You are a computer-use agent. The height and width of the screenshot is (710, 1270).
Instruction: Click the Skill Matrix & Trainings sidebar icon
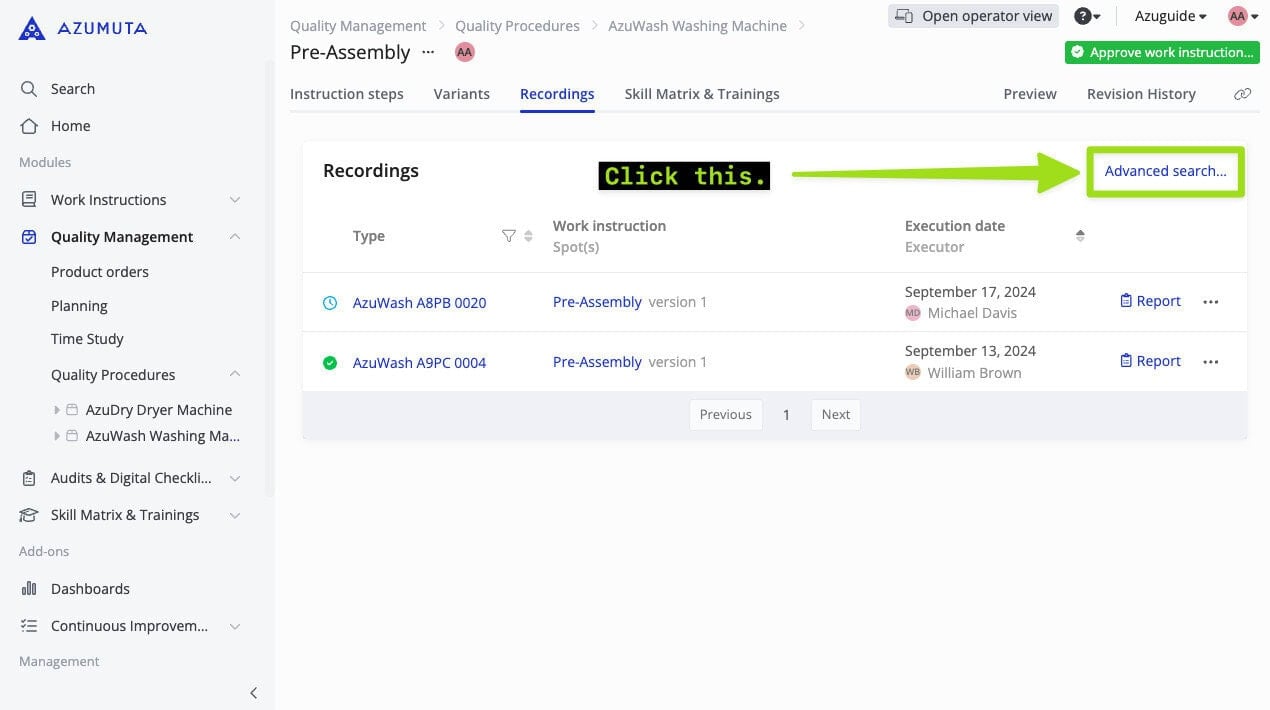pos(30,514)
